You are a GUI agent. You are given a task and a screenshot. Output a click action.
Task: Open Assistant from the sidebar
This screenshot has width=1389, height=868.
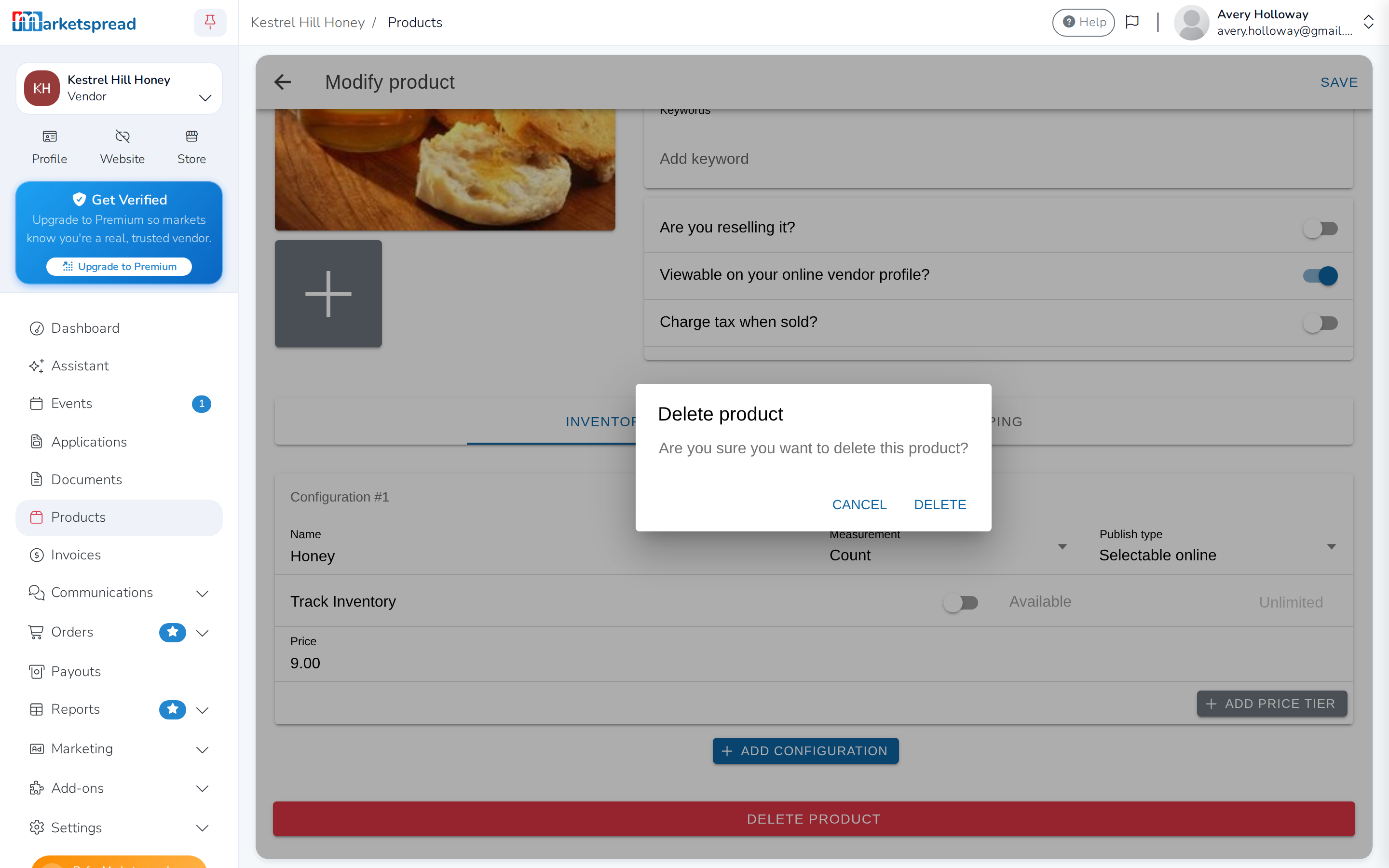[119, 366]
